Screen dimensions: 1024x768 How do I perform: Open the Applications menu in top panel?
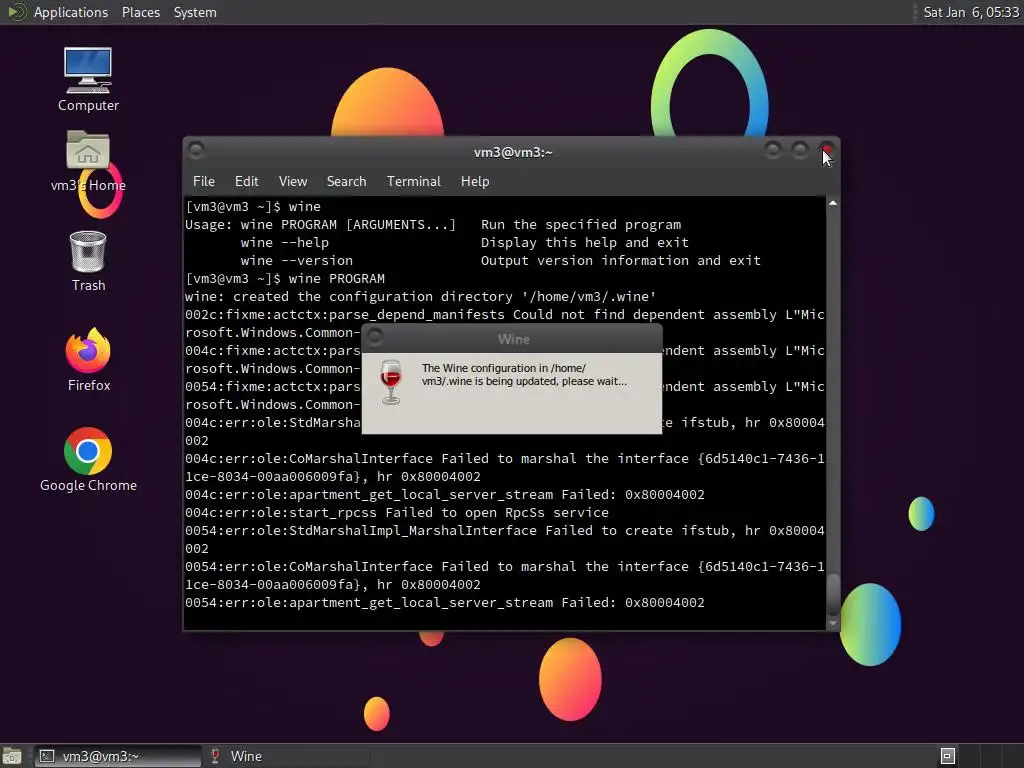pos(71,12)
